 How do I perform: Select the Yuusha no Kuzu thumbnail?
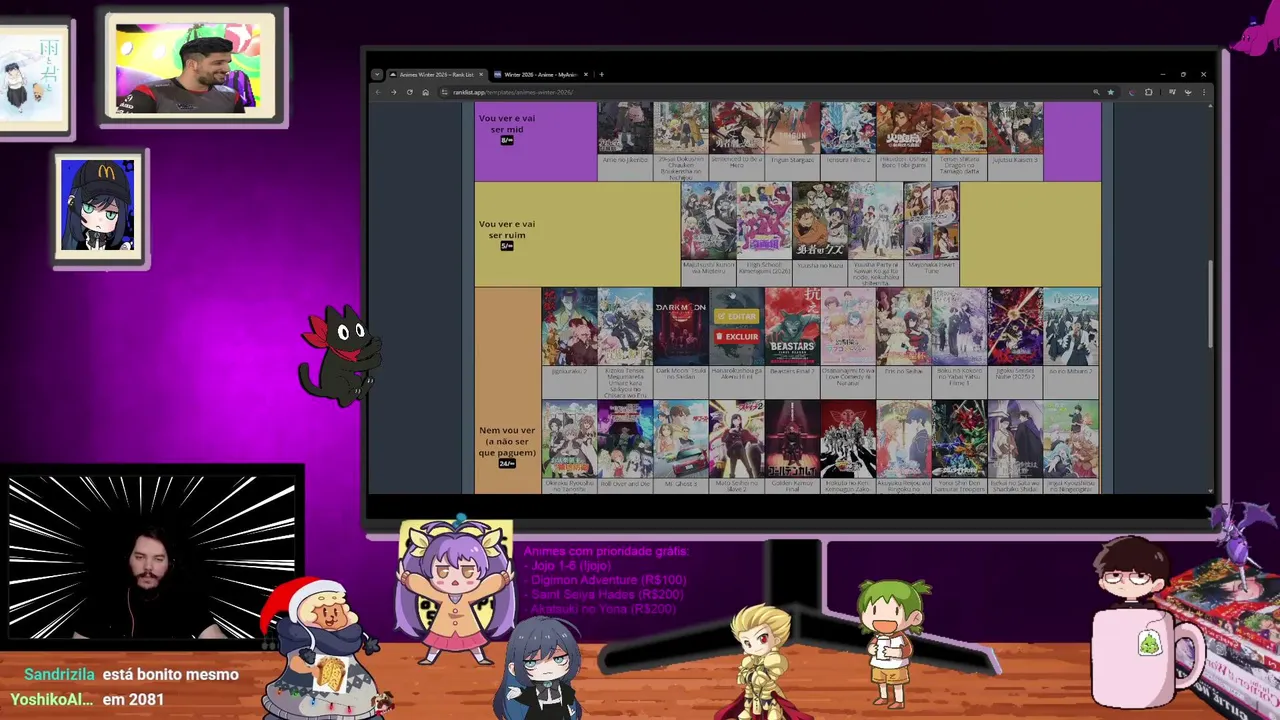tap(820, 220)
